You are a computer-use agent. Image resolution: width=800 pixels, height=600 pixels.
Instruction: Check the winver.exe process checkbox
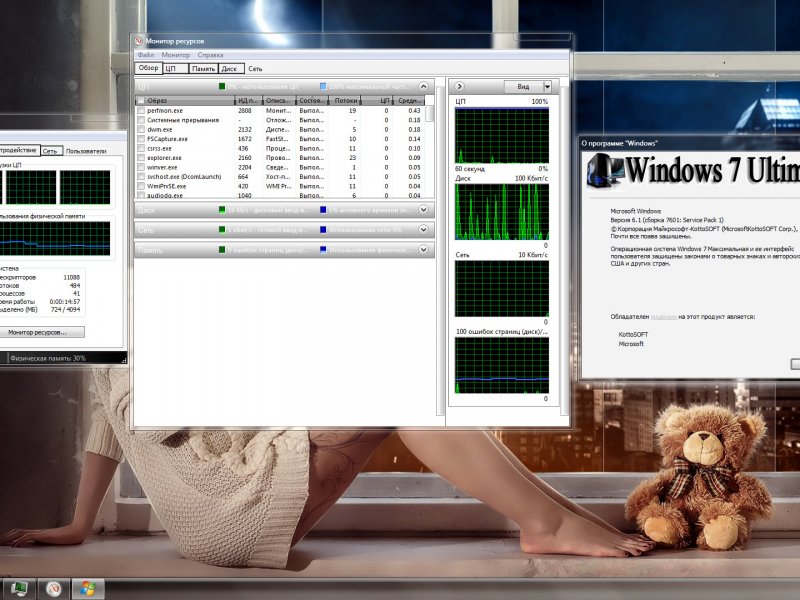point(141,167)
